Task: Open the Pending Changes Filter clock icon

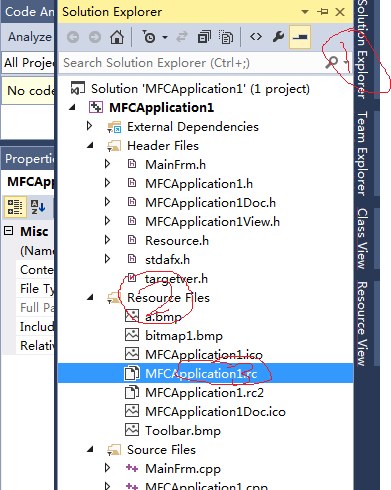Action: click(149, 37)
